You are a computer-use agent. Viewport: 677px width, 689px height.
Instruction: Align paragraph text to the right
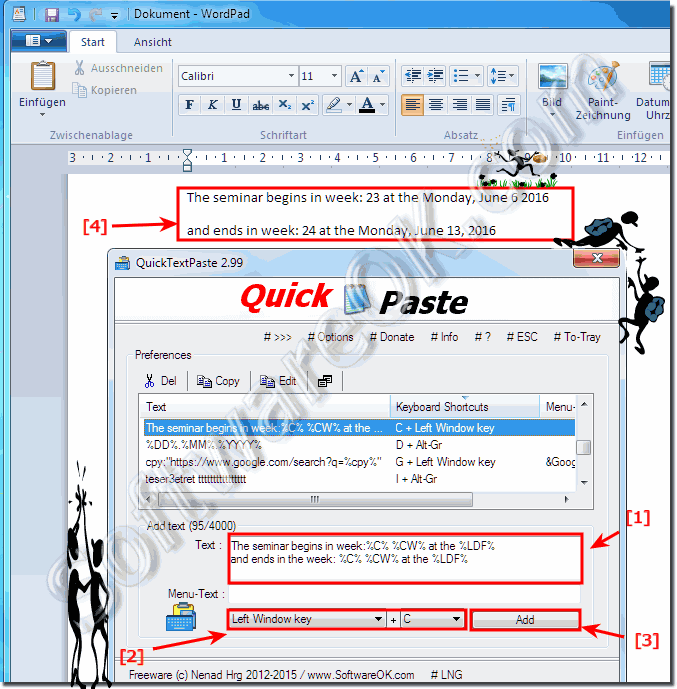click(x=460, y=105)
